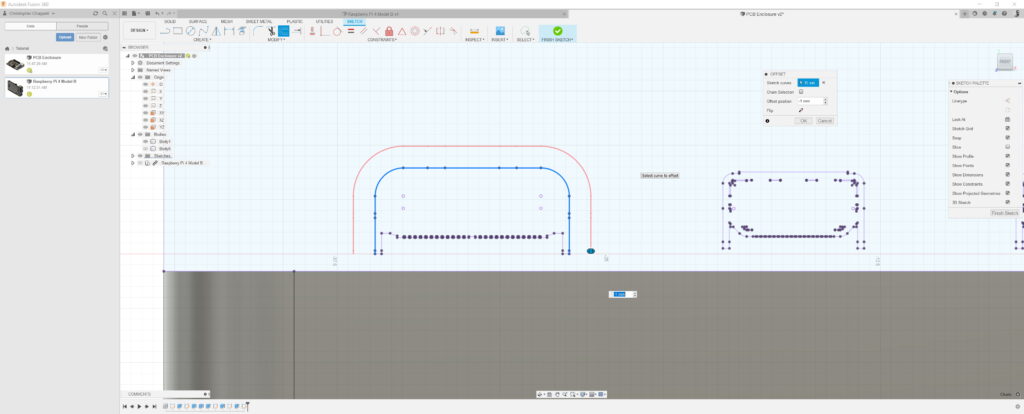Select the Rectangle sketch tool
1024x414 pixels.
coord(178,31)
